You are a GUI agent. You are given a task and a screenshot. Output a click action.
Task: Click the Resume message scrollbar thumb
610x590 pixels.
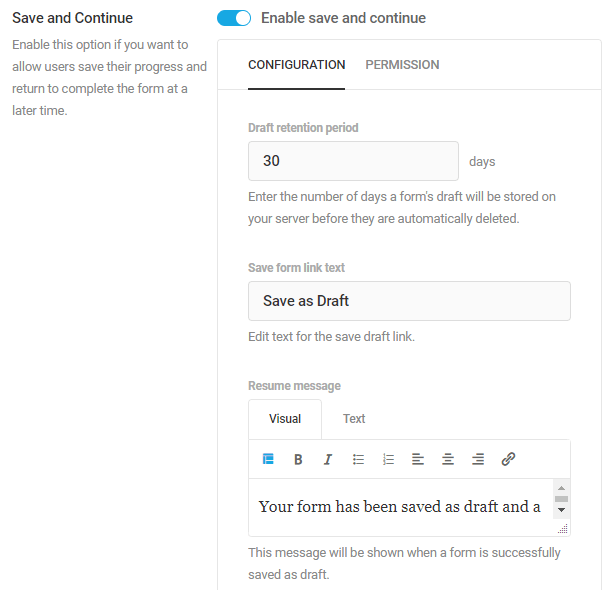[561, 499]
